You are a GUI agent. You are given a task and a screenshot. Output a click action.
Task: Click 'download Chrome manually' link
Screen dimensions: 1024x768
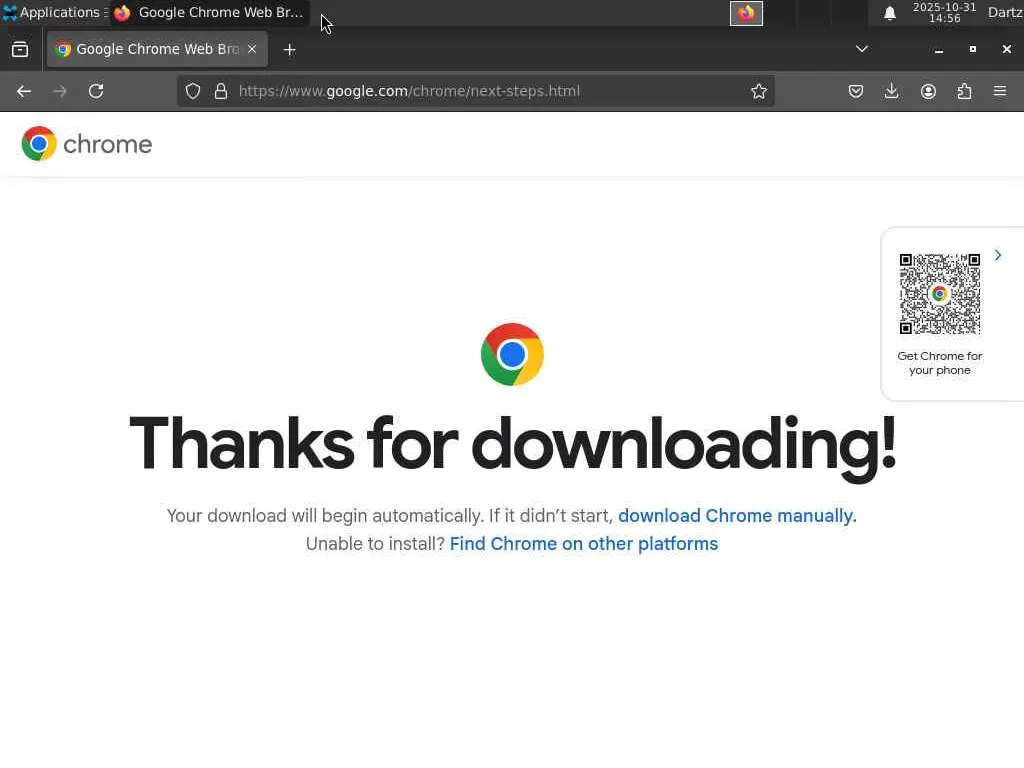(x=737, y=516)
